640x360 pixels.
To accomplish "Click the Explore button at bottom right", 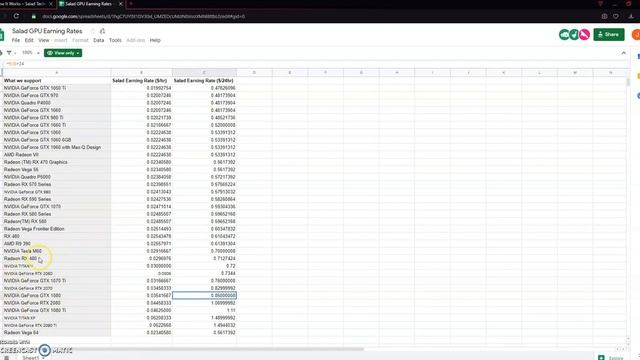I will click(611, 358).
